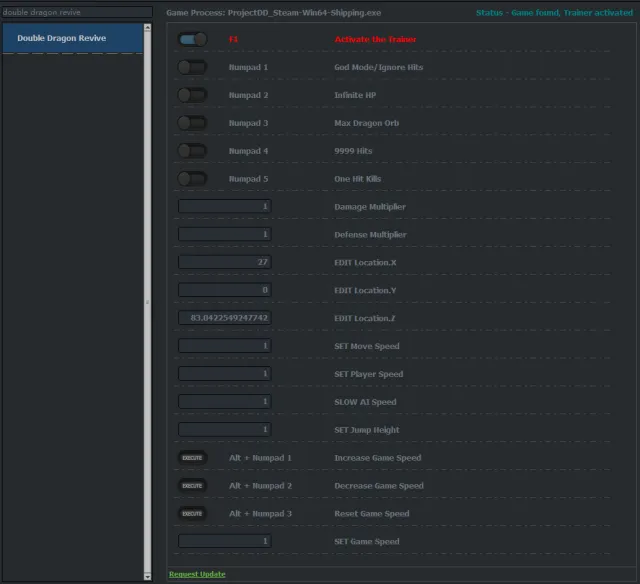
Task: Edit the Location.X value field
Action: (x=225, y=262)
